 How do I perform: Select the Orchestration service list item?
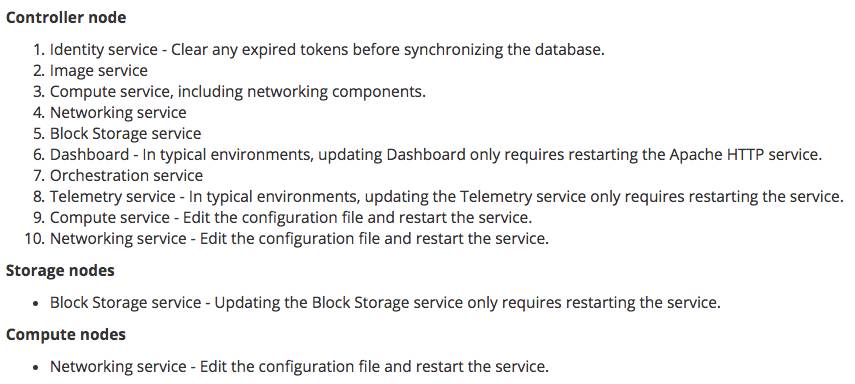tap(127, 176)
